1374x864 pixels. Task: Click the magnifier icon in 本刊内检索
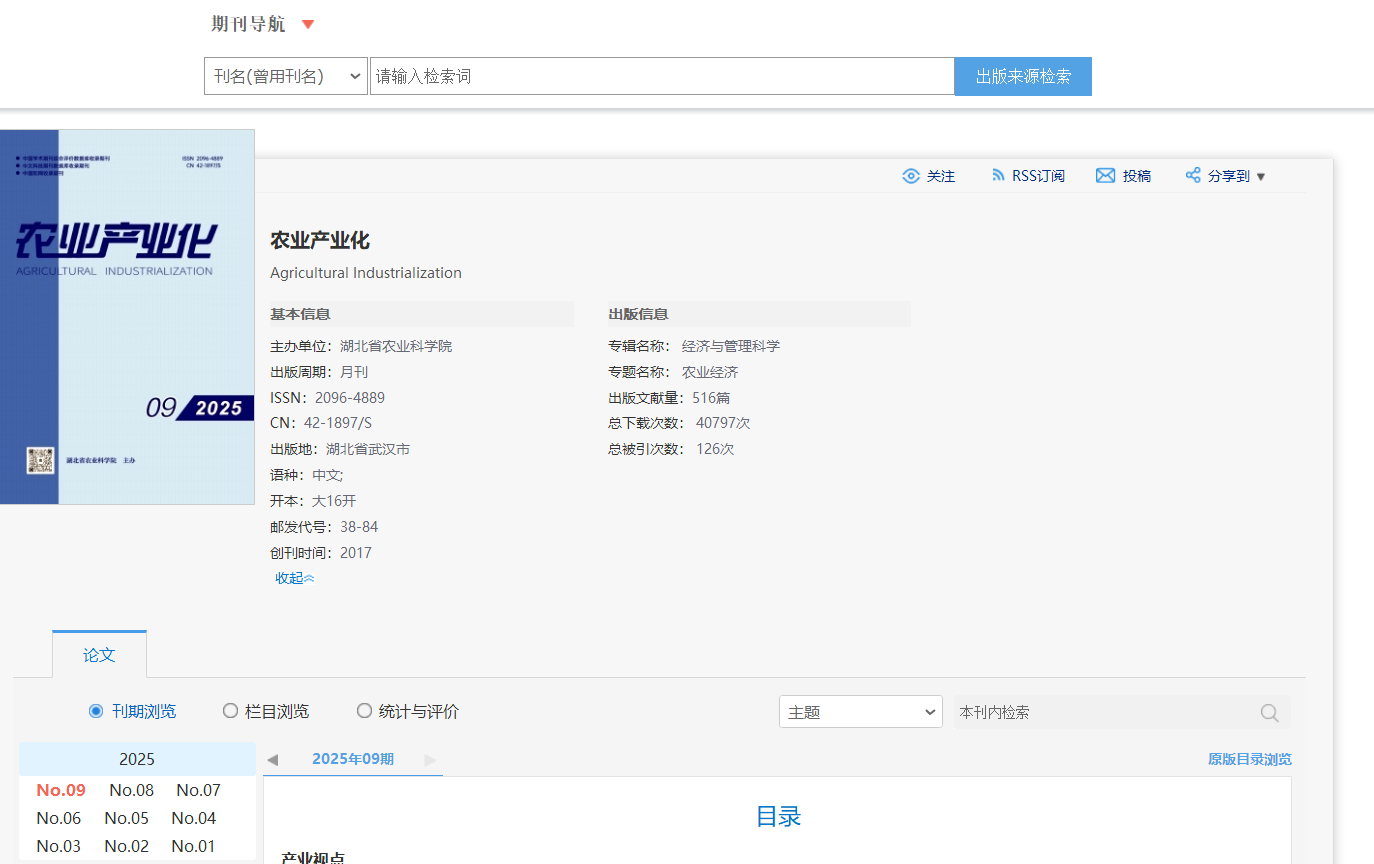(1269, 713)
